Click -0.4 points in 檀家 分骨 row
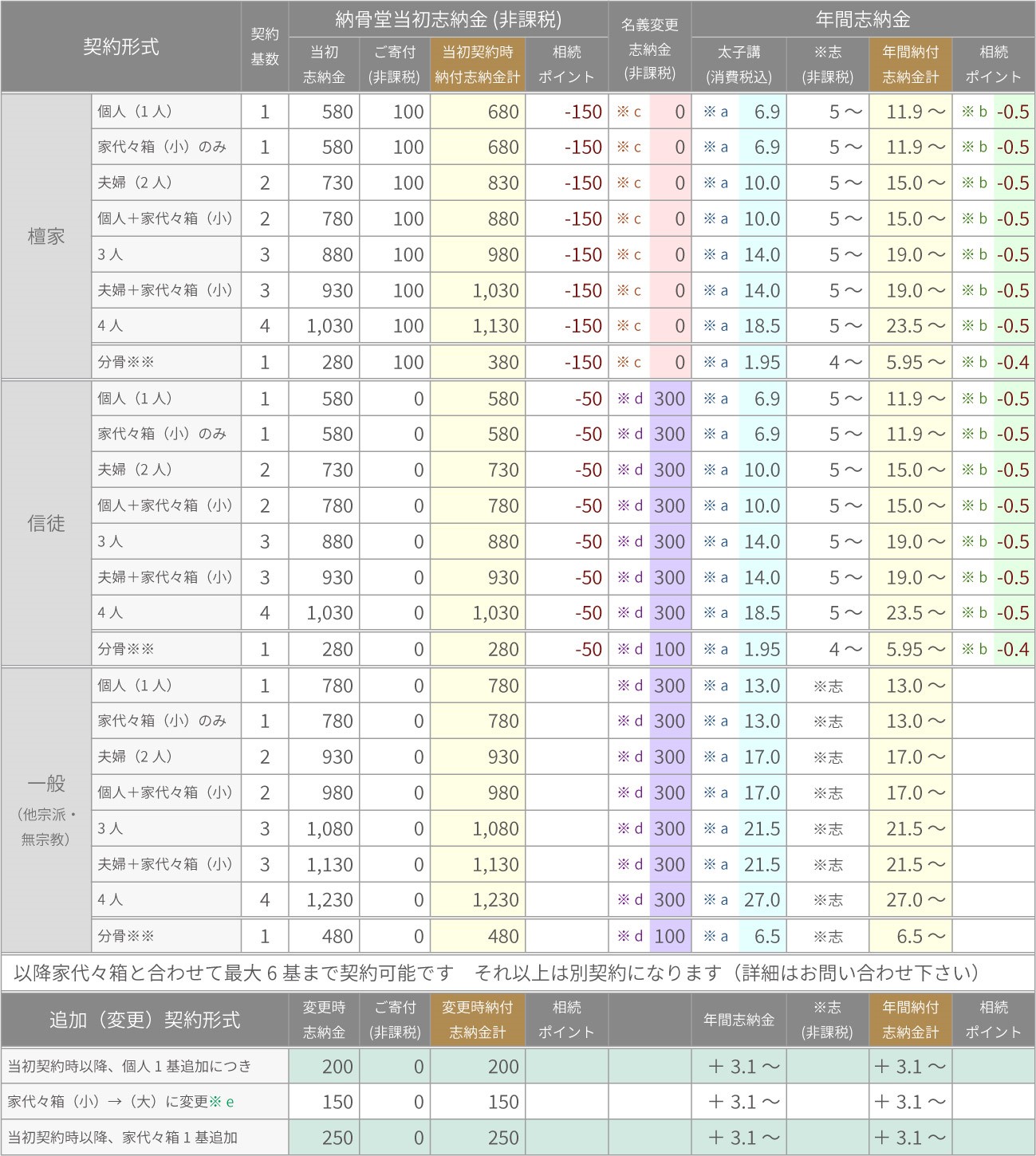 point(1013,362)
